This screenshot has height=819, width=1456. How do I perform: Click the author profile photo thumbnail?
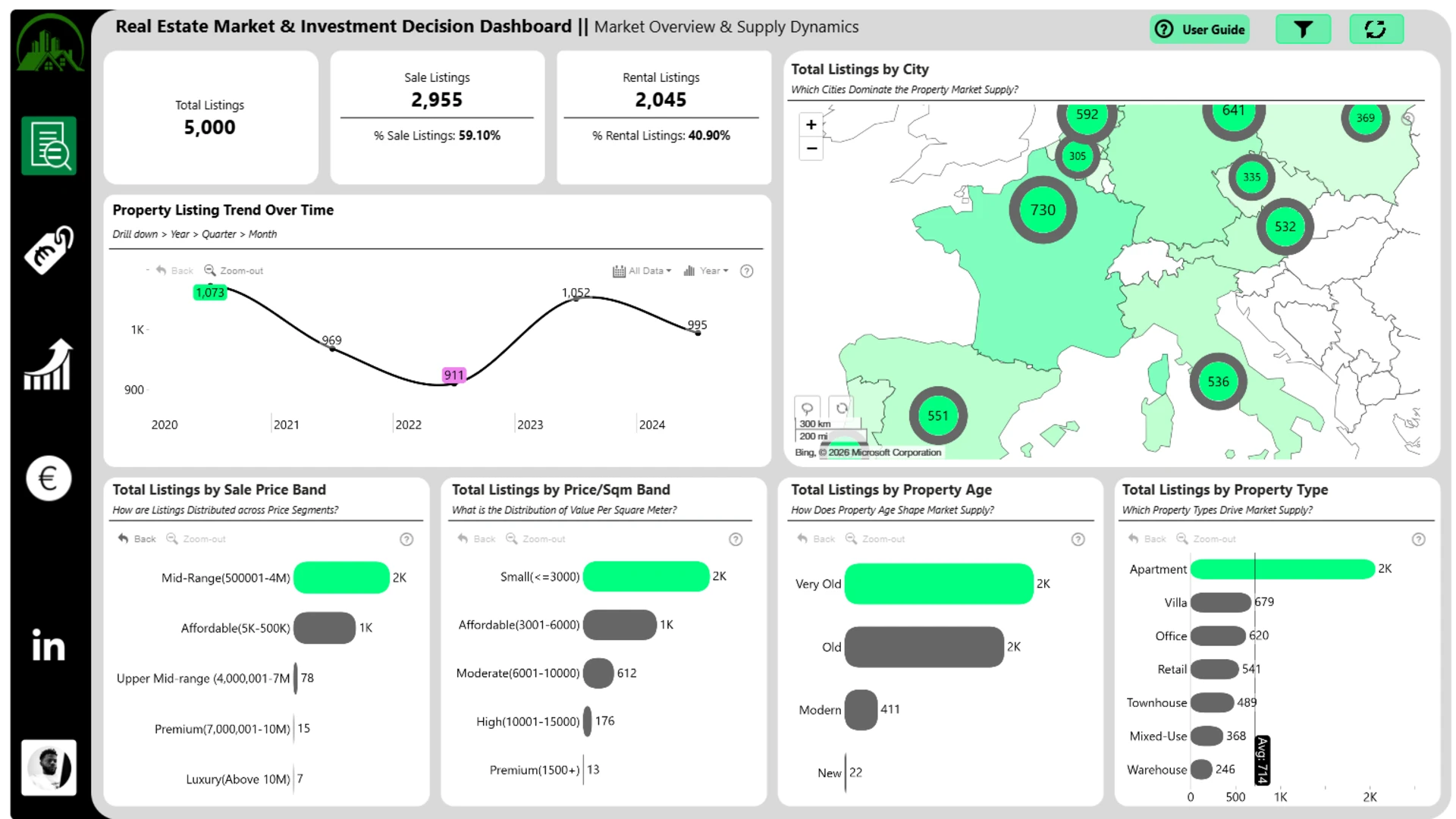click(x=49, y=767)
